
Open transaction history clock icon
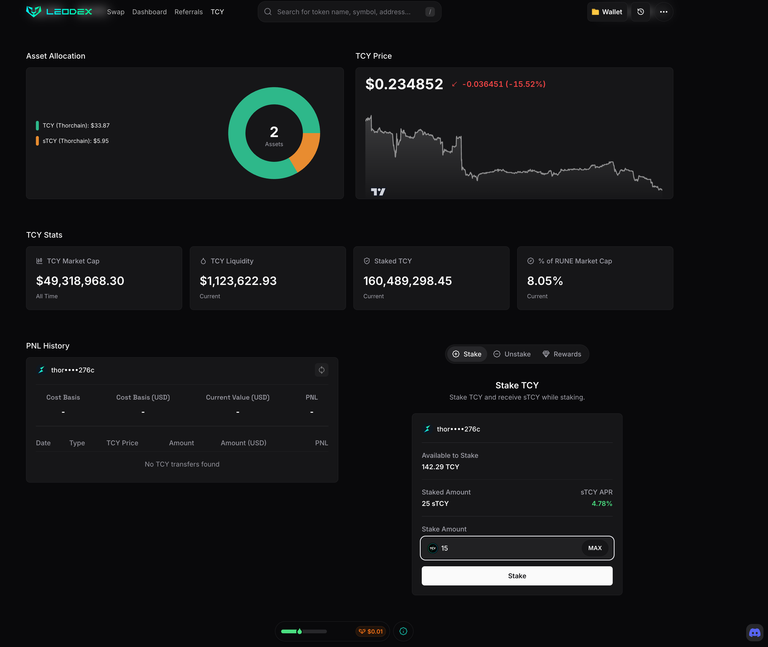tap(641, 12)
